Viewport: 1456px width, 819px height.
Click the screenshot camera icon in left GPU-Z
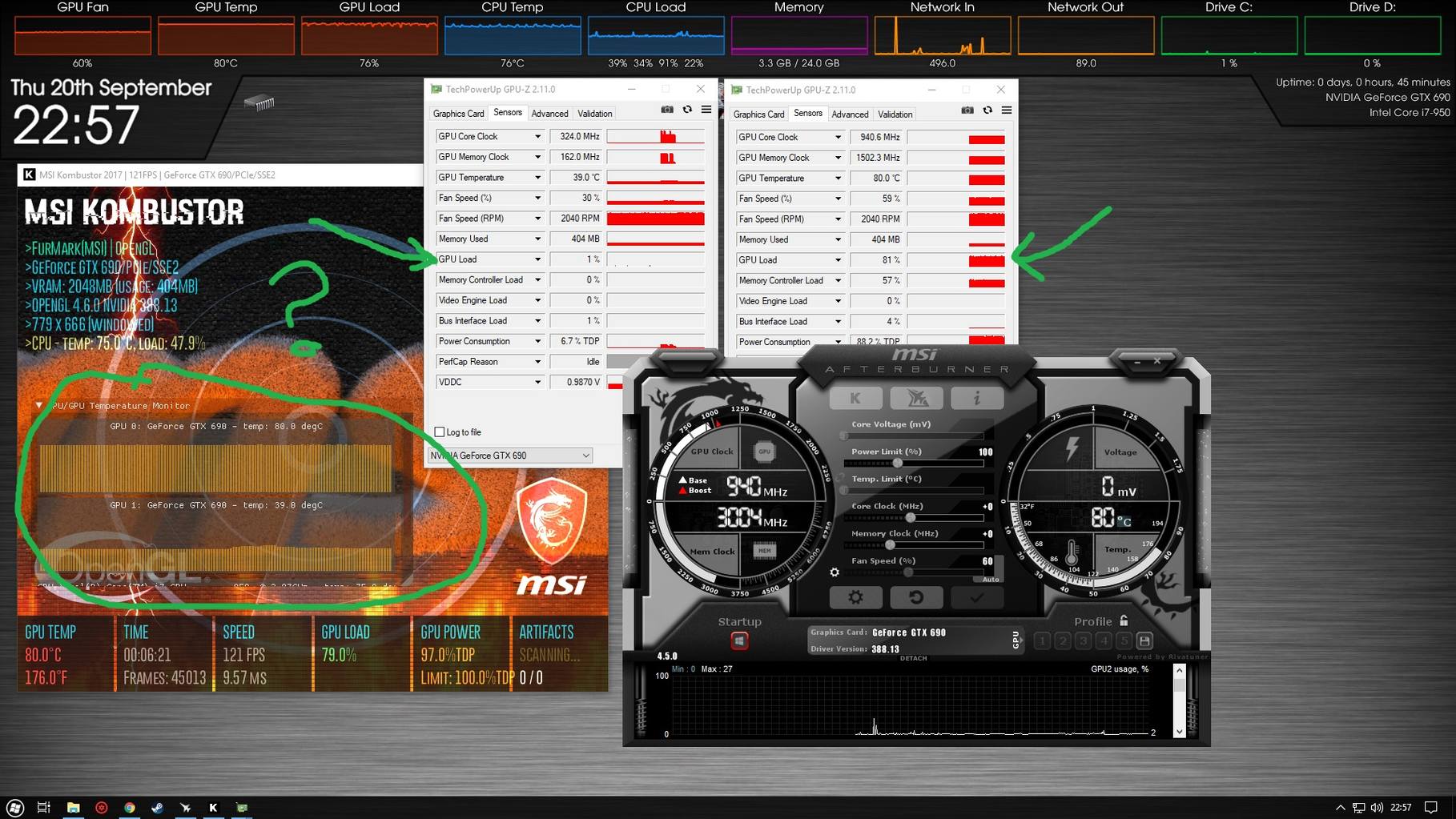pos(667,110)
